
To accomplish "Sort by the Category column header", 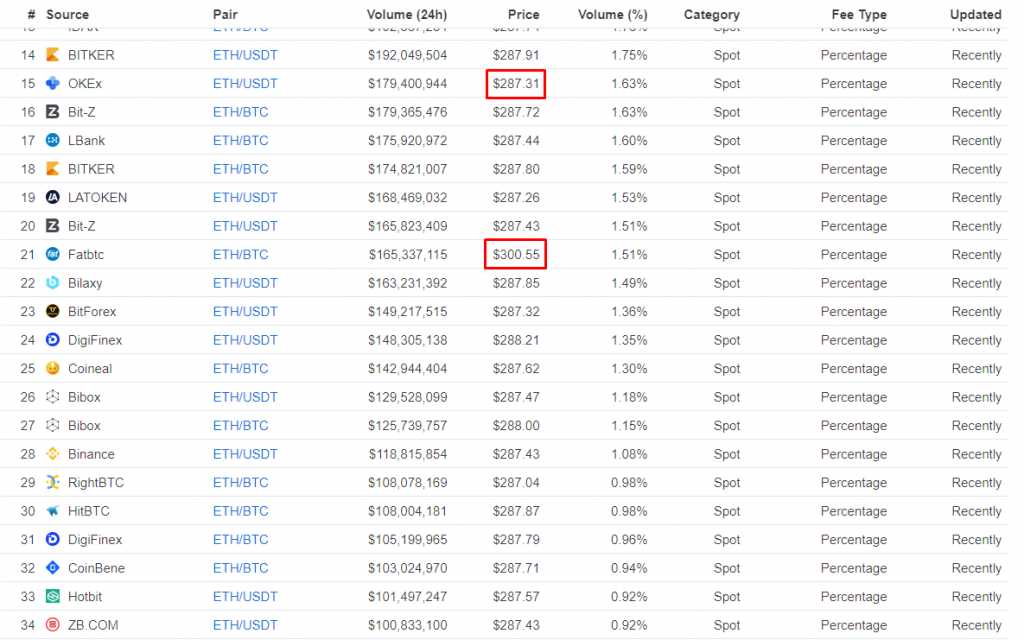I will click(x=712, y=14).
